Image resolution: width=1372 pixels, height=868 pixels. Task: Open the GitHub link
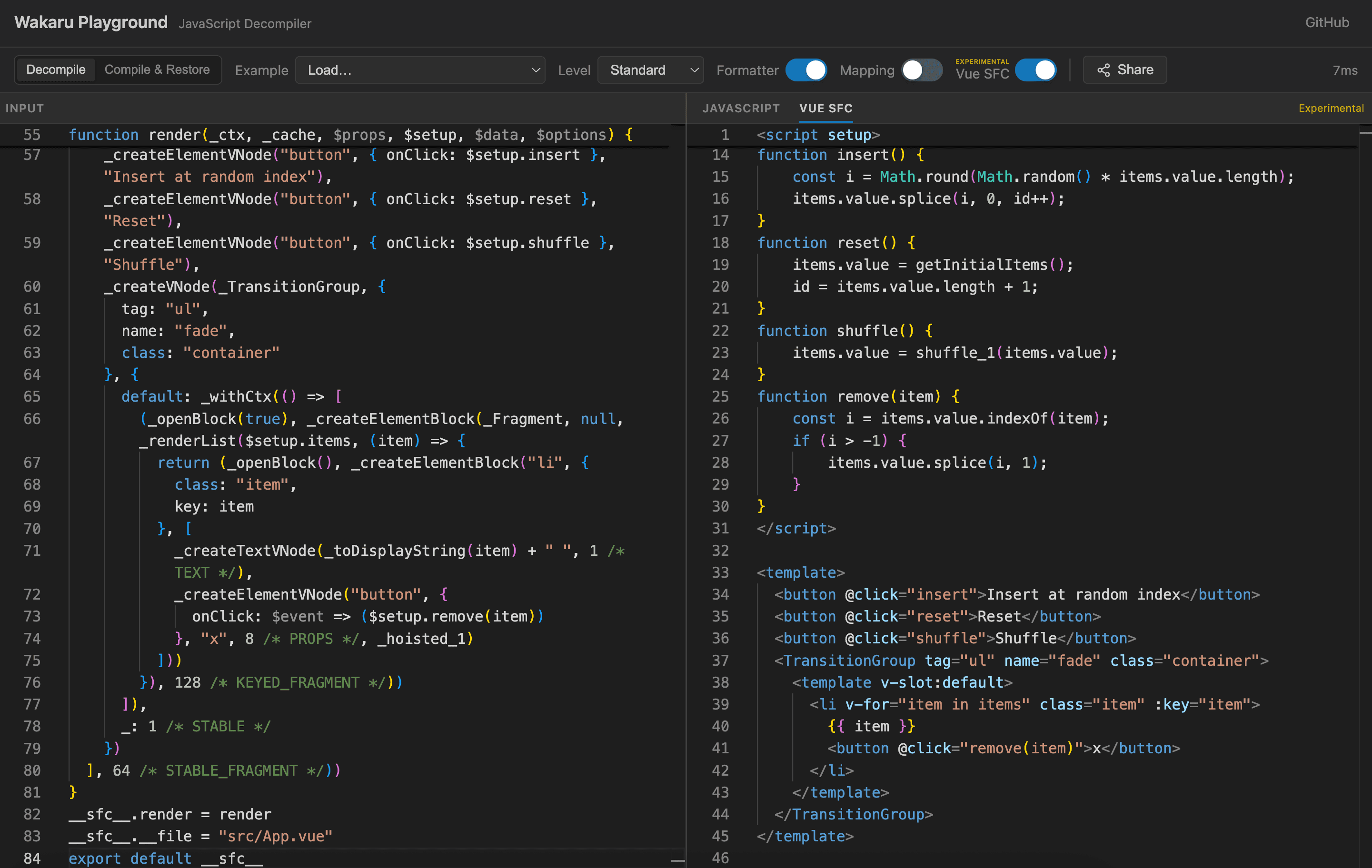1327,22
